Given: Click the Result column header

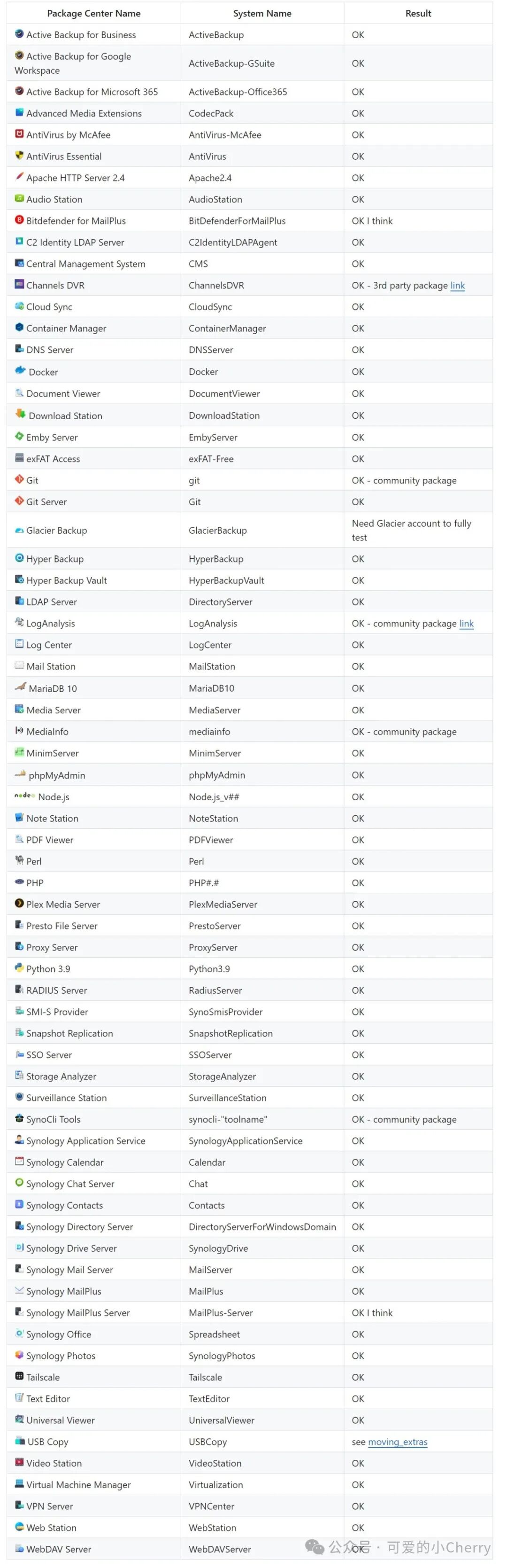Looking at the screenshot, I should coord(418,13).
